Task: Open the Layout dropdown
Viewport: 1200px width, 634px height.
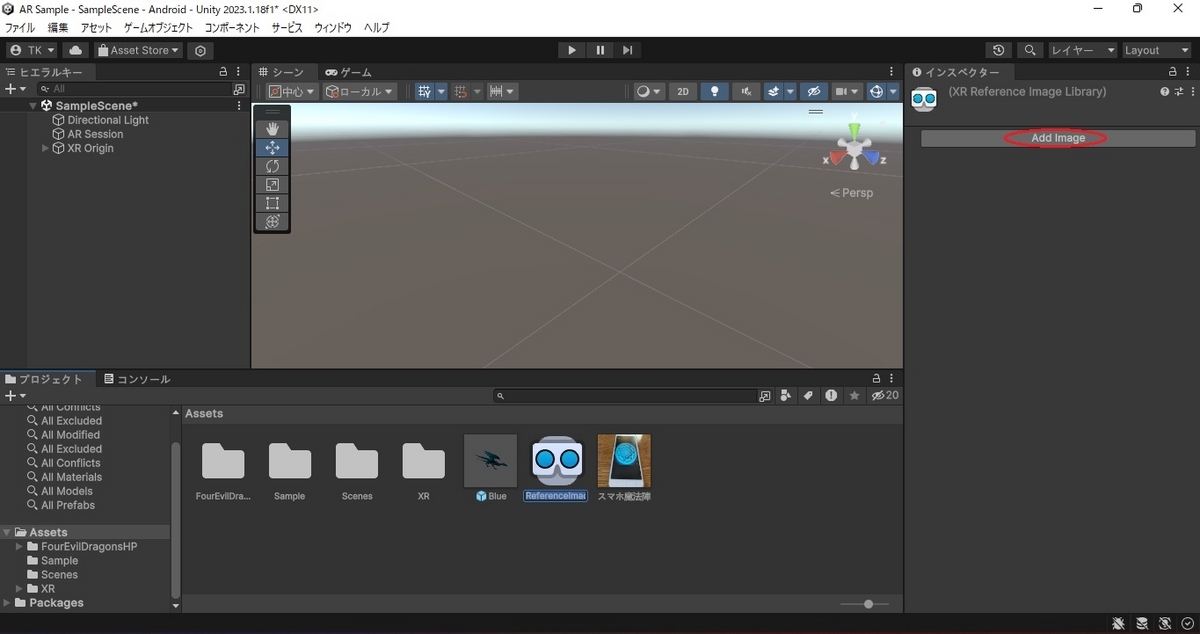Action: pos(1157,50)
